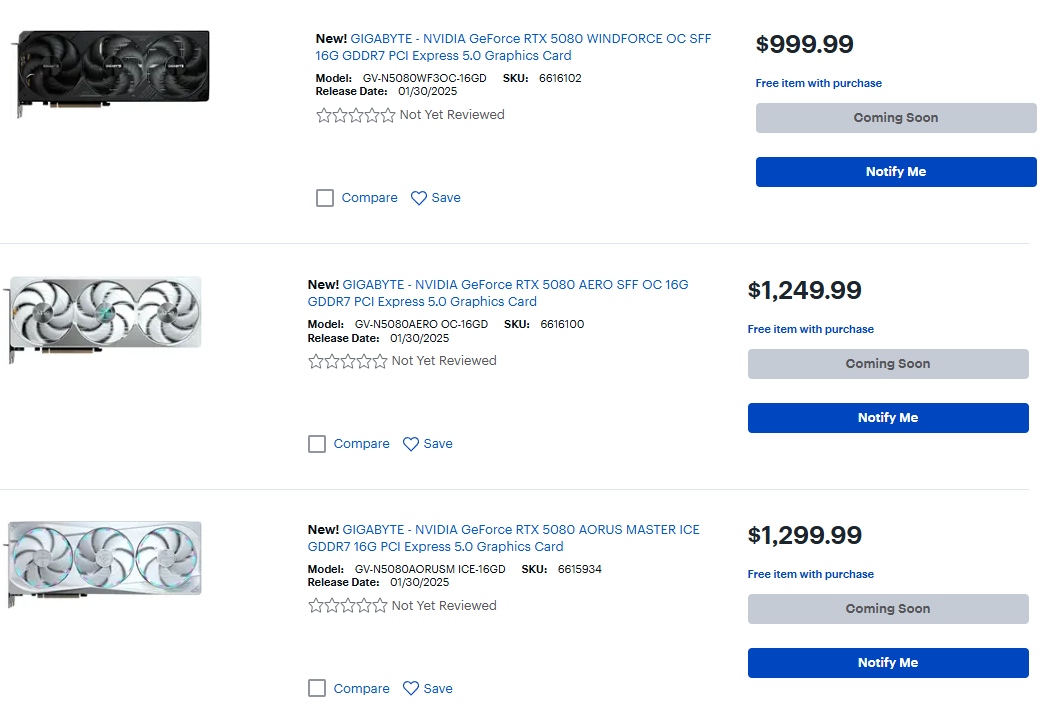The width and height of the screenshot is (1050, 721).
Task: Check Compare box for RTX 5080 WINDFORCE OC
Action: pyautogui.click(x=325, y=198)
